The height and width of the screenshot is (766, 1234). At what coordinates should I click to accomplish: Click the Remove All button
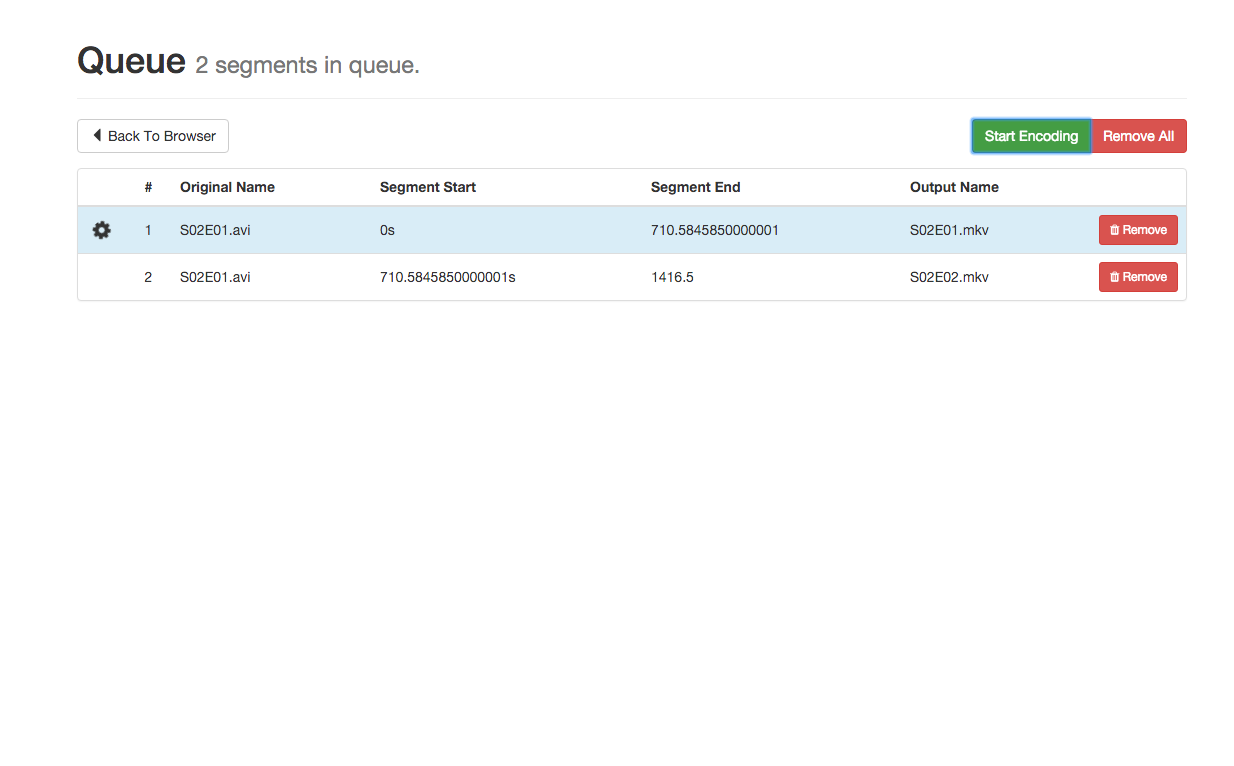click(x=1138, y=135)
